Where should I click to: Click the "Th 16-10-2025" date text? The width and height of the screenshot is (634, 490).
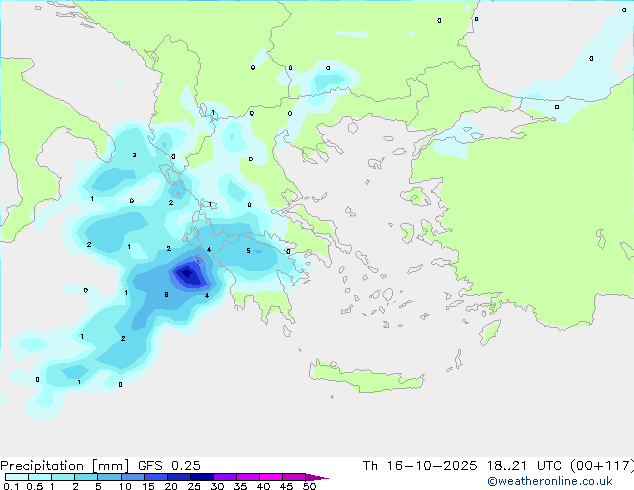point(420,466)
